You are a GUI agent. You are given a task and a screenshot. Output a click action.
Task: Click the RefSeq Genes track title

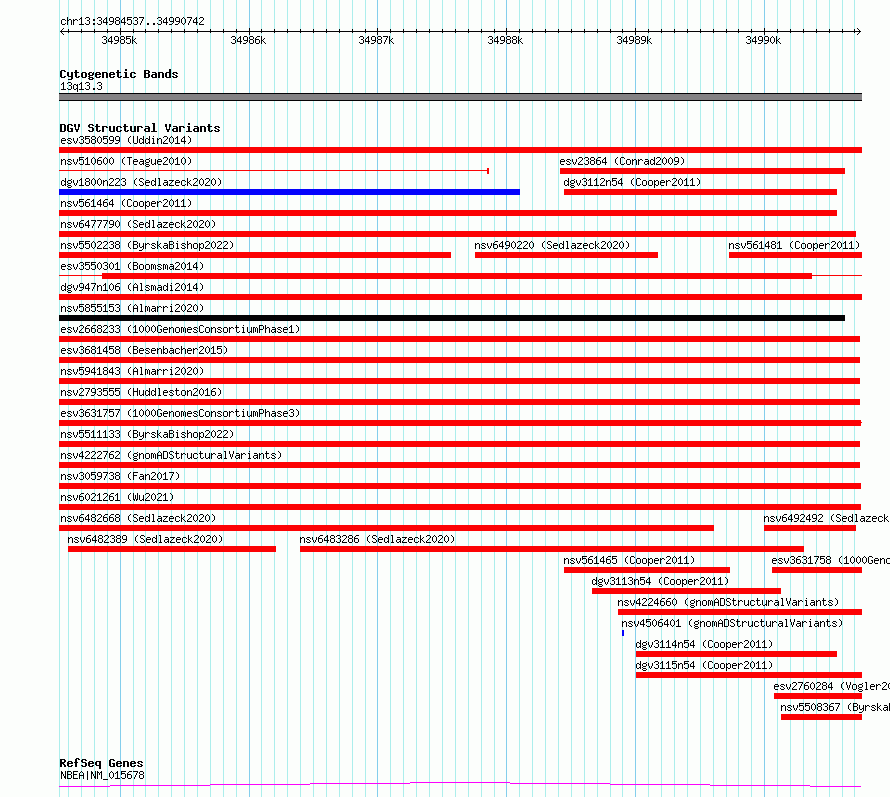pos(101,763)
